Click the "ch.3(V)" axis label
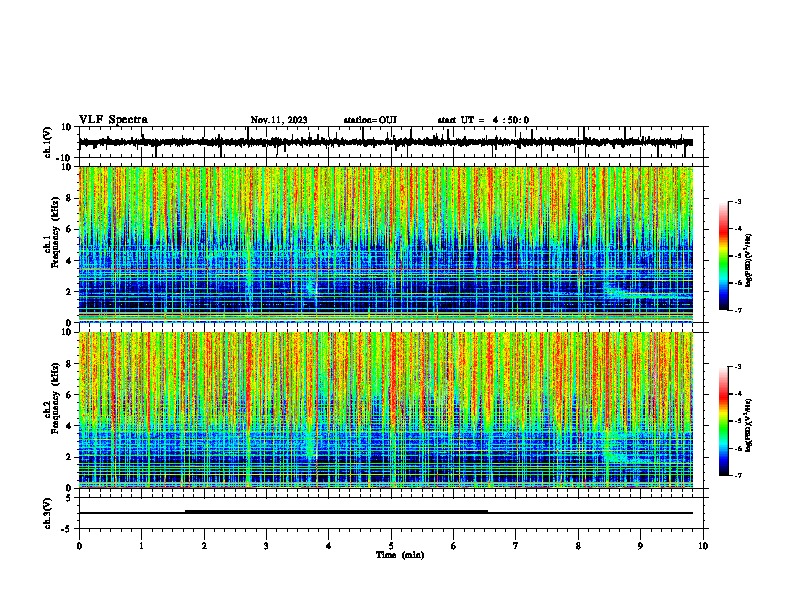Viewport: 792px width, 612px height. click(48, 513)
